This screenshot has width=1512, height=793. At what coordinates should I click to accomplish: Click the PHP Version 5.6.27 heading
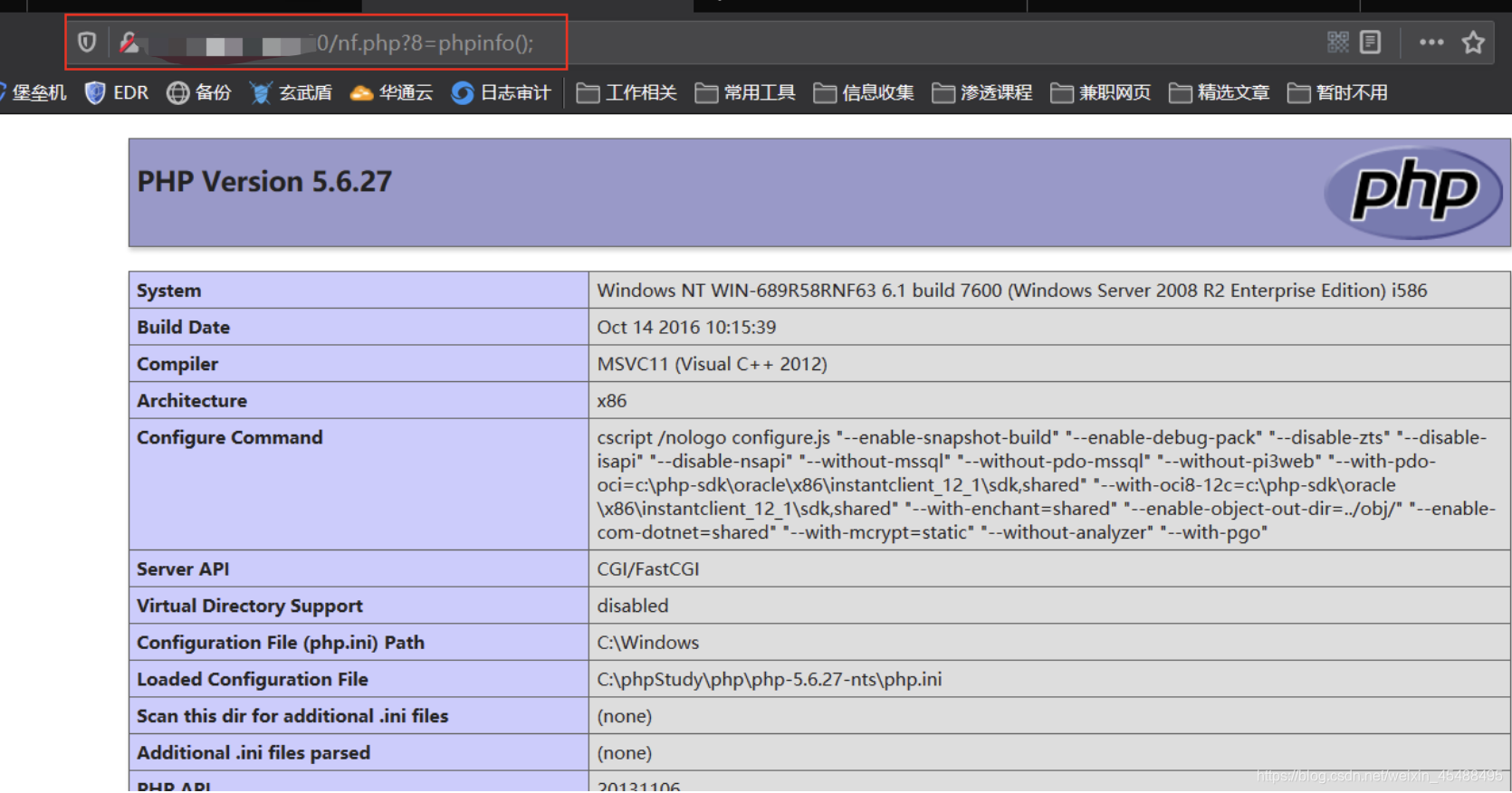[264, 181]
